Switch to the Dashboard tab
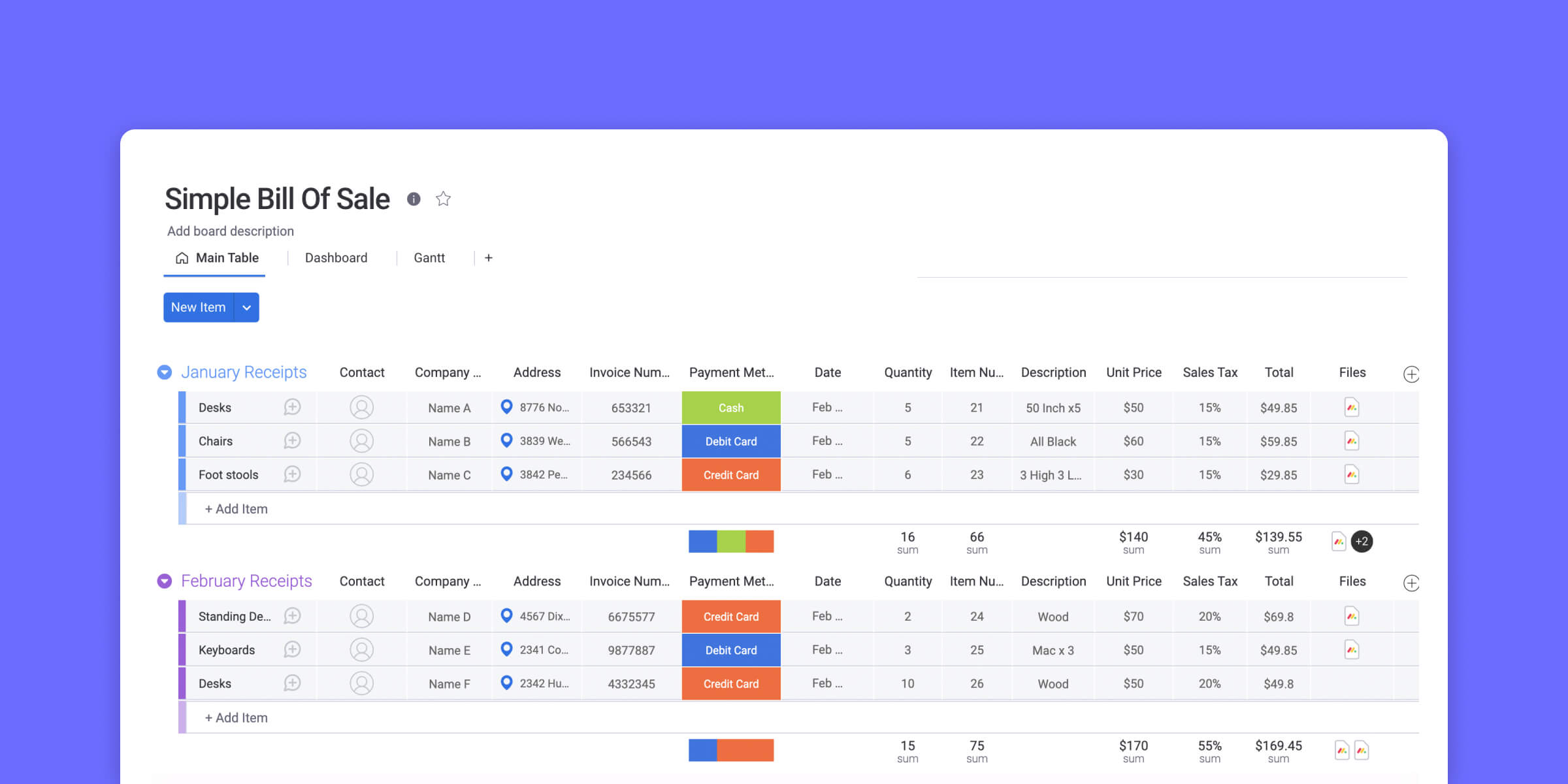Screen dimensions: 1568x784 point(336,258)
